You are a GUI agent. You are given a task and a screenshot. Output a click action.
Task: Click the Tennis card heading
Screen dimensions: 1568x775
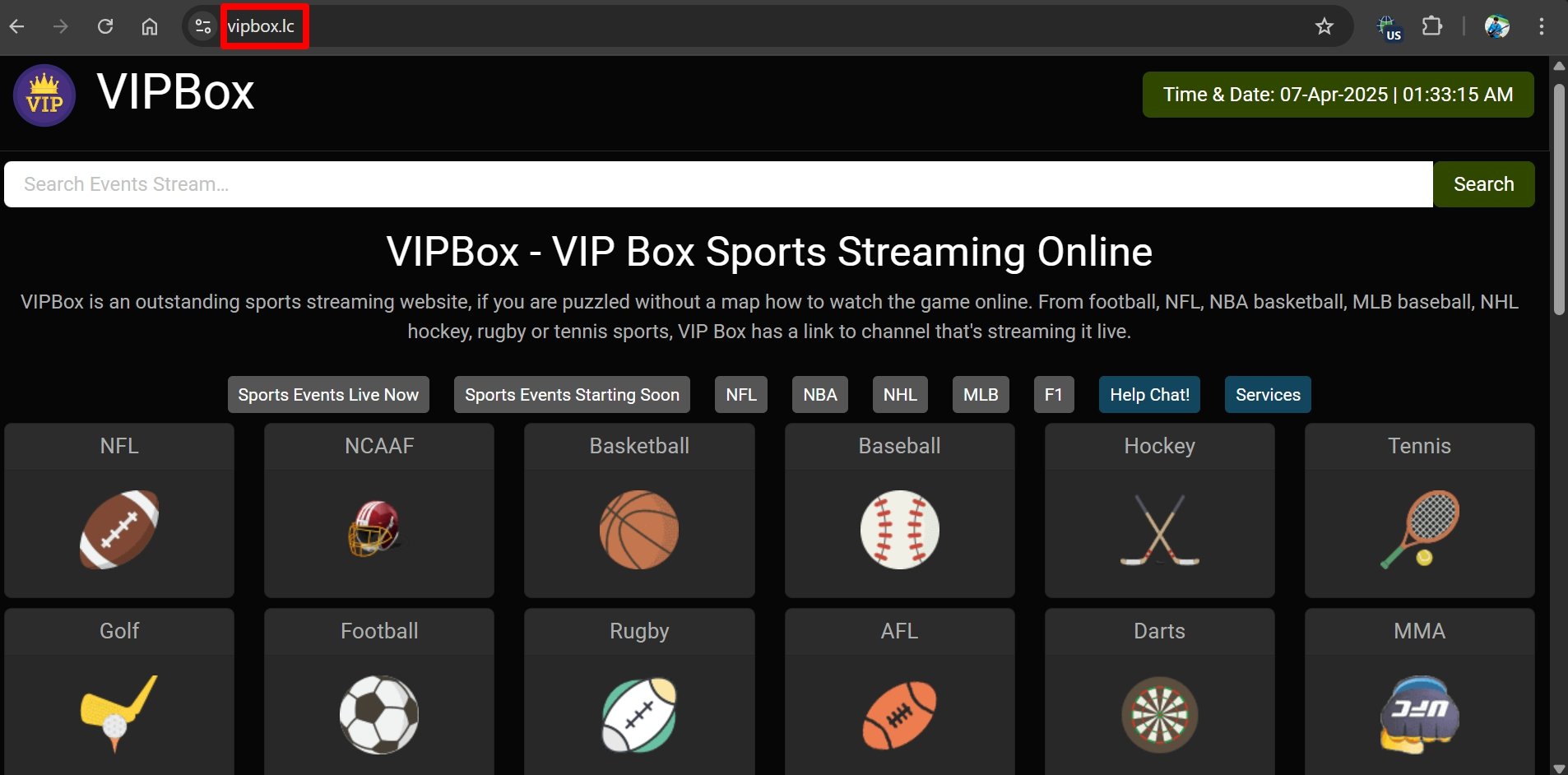[1420, 446]
